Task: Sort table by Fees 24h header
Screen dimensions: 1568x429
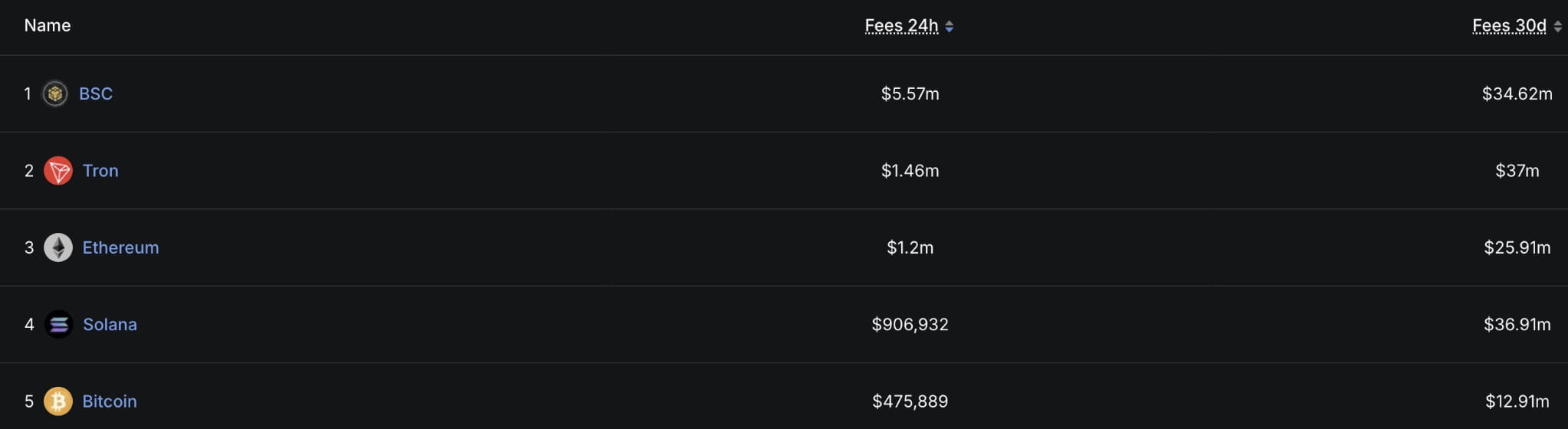Action: click(901, 26)
